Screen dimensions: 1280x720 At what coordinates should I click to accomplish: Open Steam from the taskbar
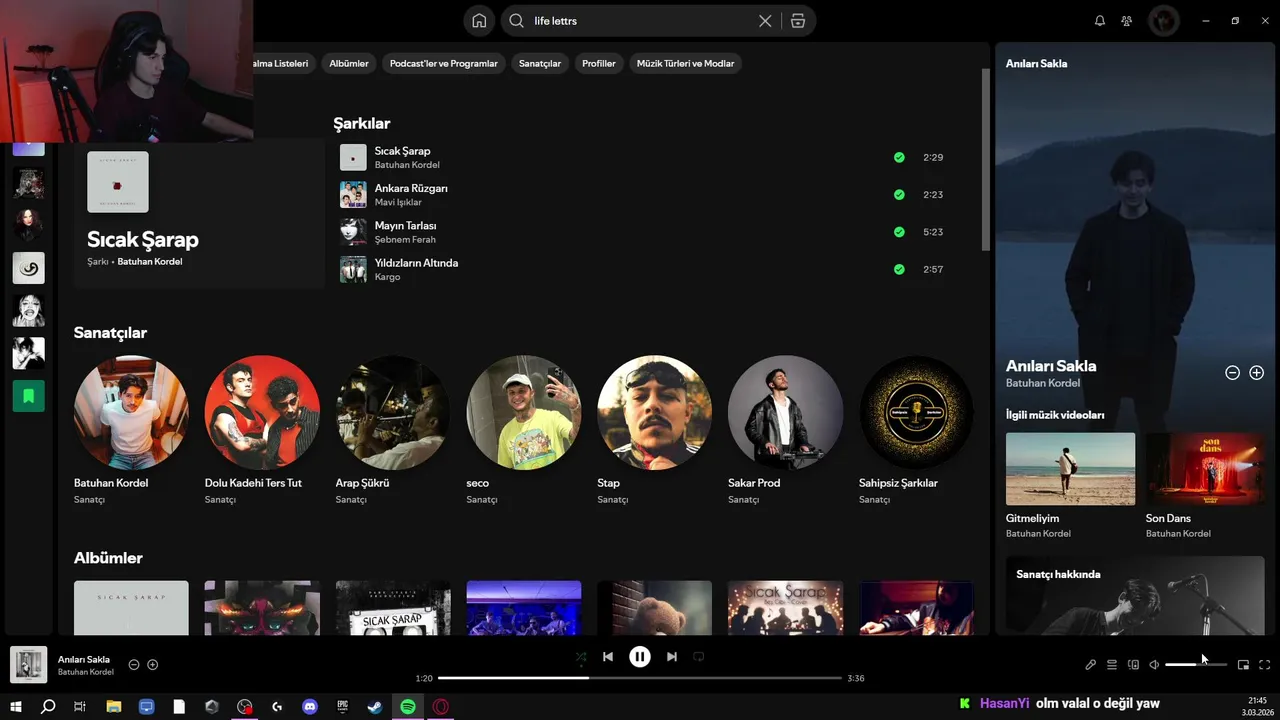[x=375, y=706]
